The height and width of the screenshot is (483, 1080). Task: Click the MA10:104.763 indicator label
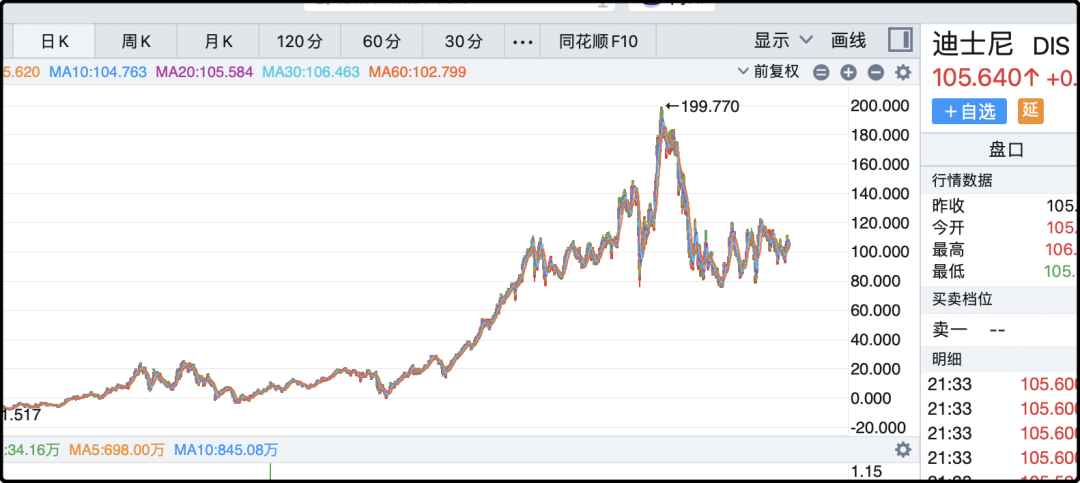click(x=98, y=72)
